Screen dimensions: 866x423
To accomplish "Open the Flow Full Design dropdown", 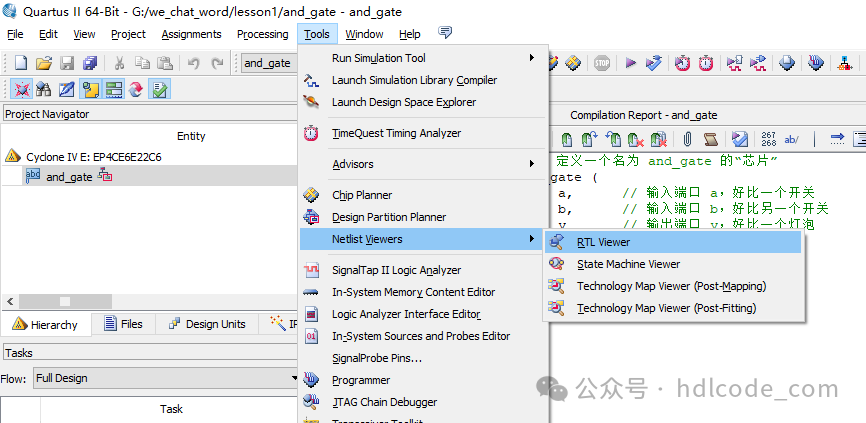I will (x=166, y=378).
